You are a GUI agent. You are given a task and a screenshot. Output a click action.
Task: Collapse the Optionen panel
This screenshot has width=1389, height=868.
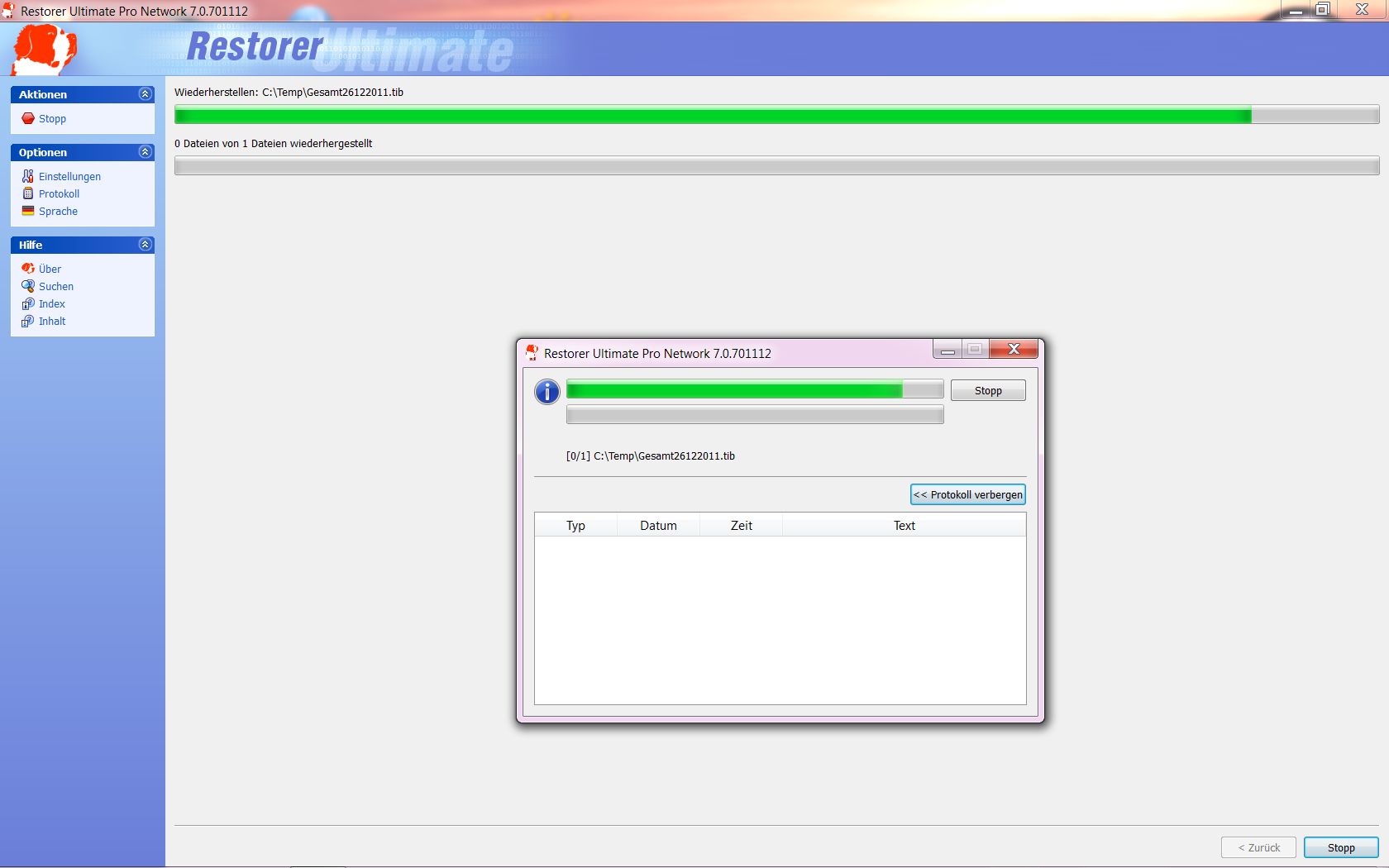coord(146,152)
